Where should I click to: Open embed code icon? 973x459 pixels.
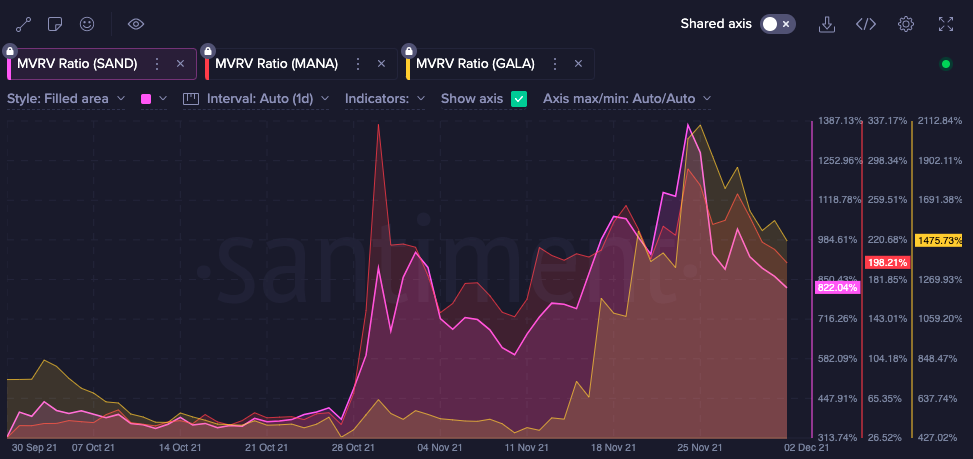point(866,24)
